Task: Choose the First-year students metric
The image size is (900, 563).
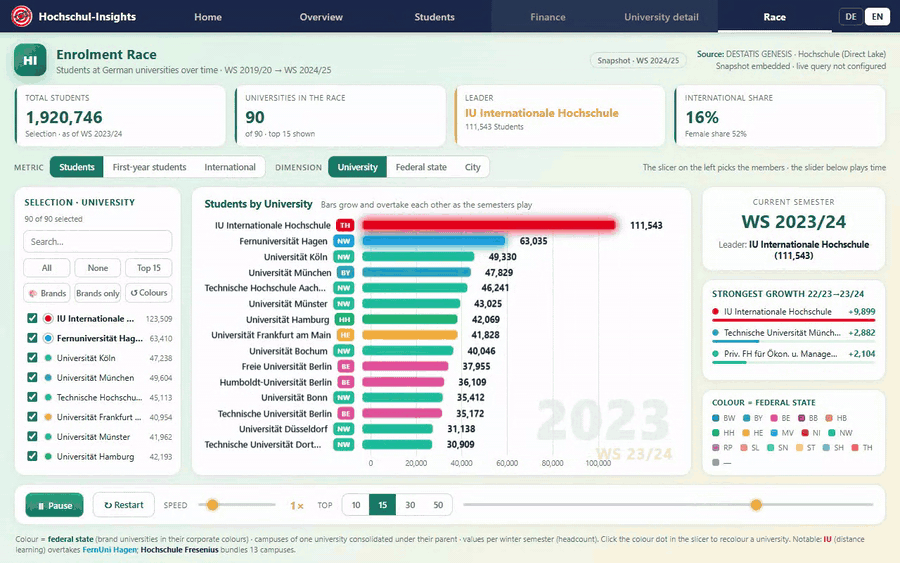Action: (x=149, y=167)
